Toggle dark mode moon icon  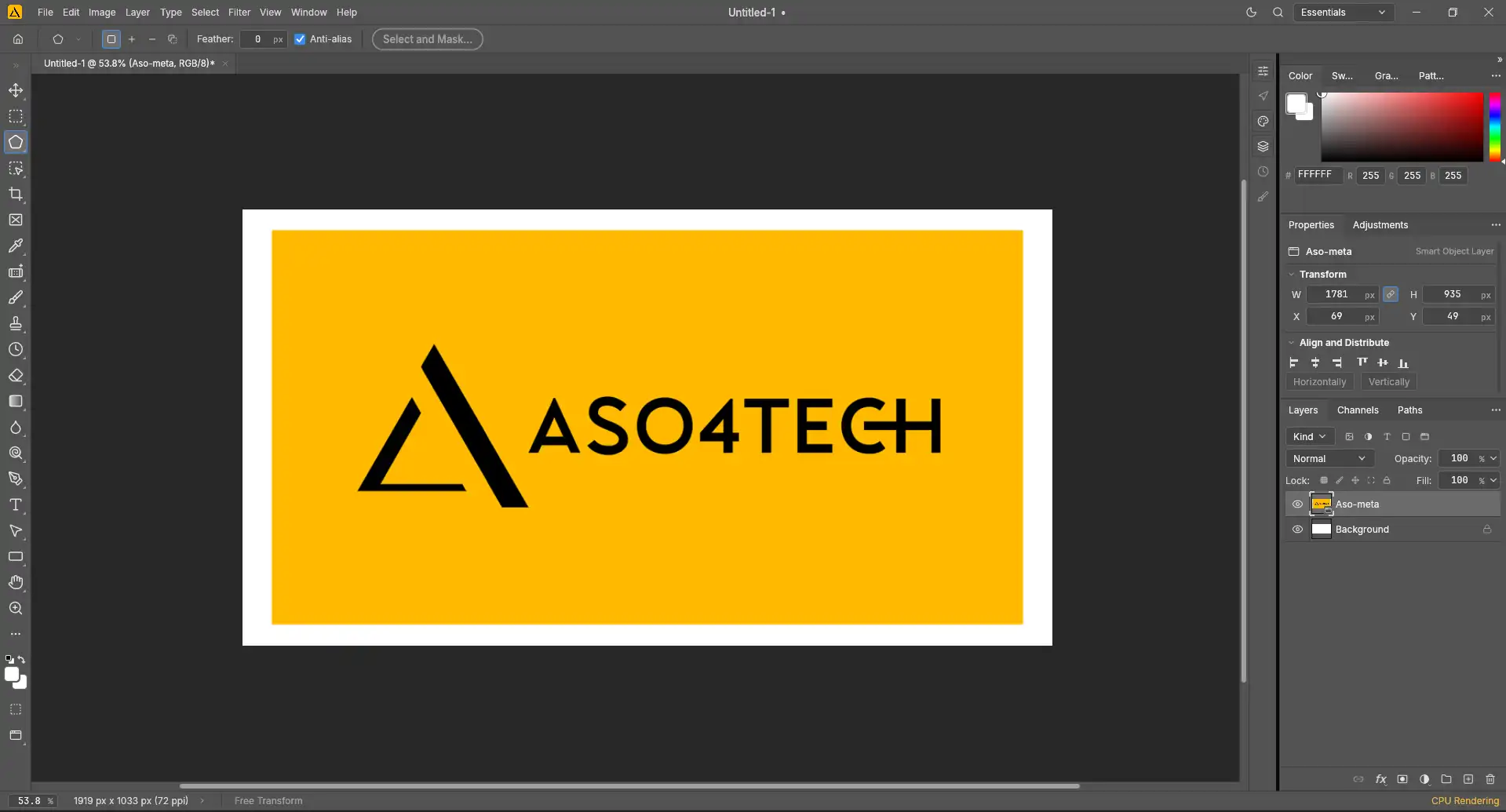click(x=1252, y=13)
